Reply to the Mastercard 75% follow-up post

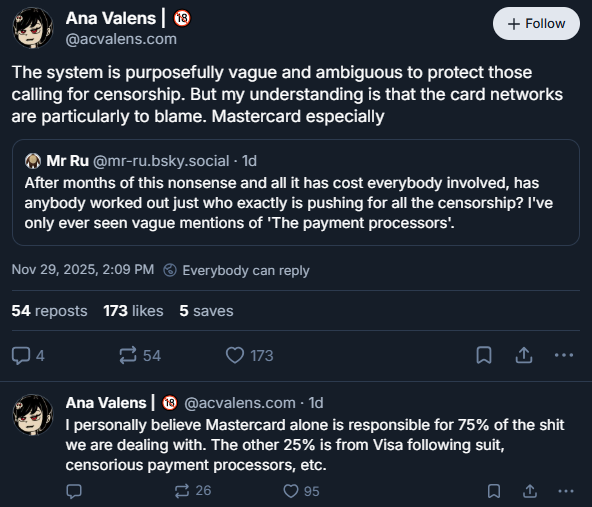(x=74, y=491)
